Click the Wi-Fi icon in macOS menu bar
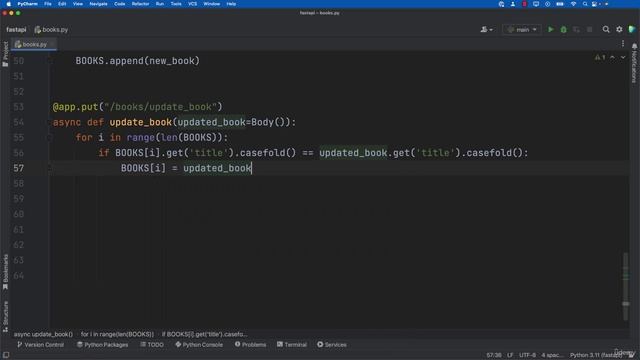 coord(573,4)
